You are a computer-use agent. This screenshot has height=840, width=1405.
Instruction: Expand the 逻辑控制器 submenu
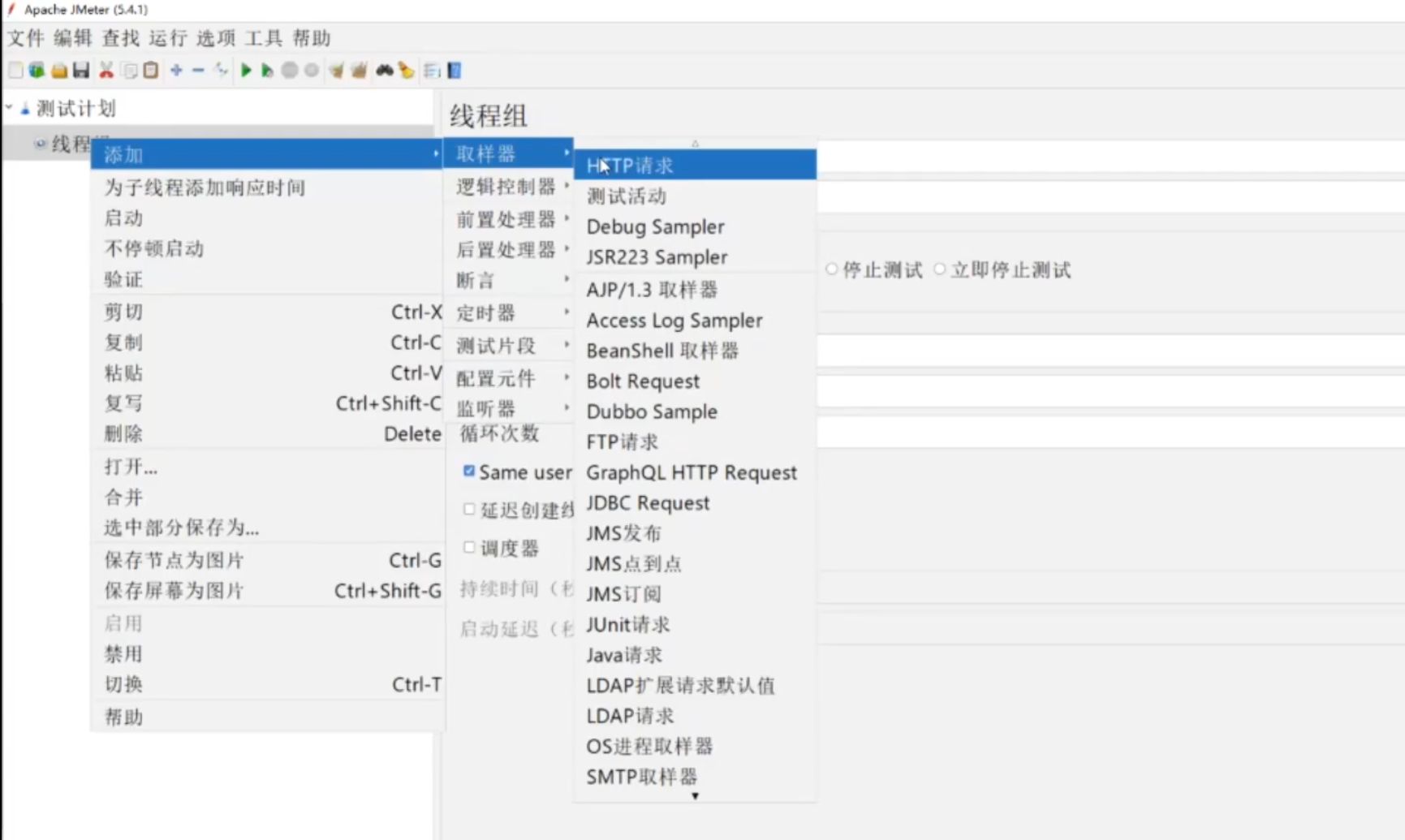point(509,186)
